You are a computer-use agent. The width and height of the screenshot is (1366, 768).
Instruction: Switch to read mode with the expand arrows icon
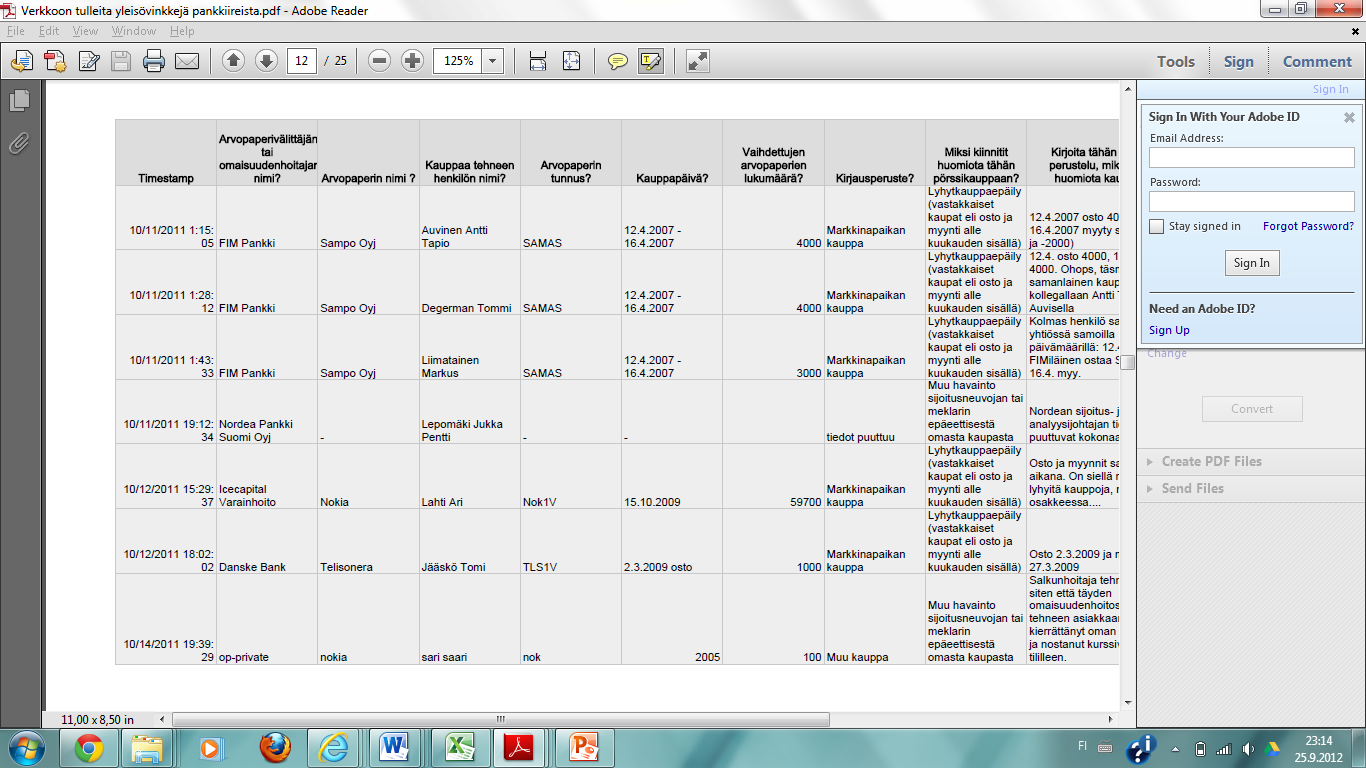pyautogui.click(x=698, y=62)
